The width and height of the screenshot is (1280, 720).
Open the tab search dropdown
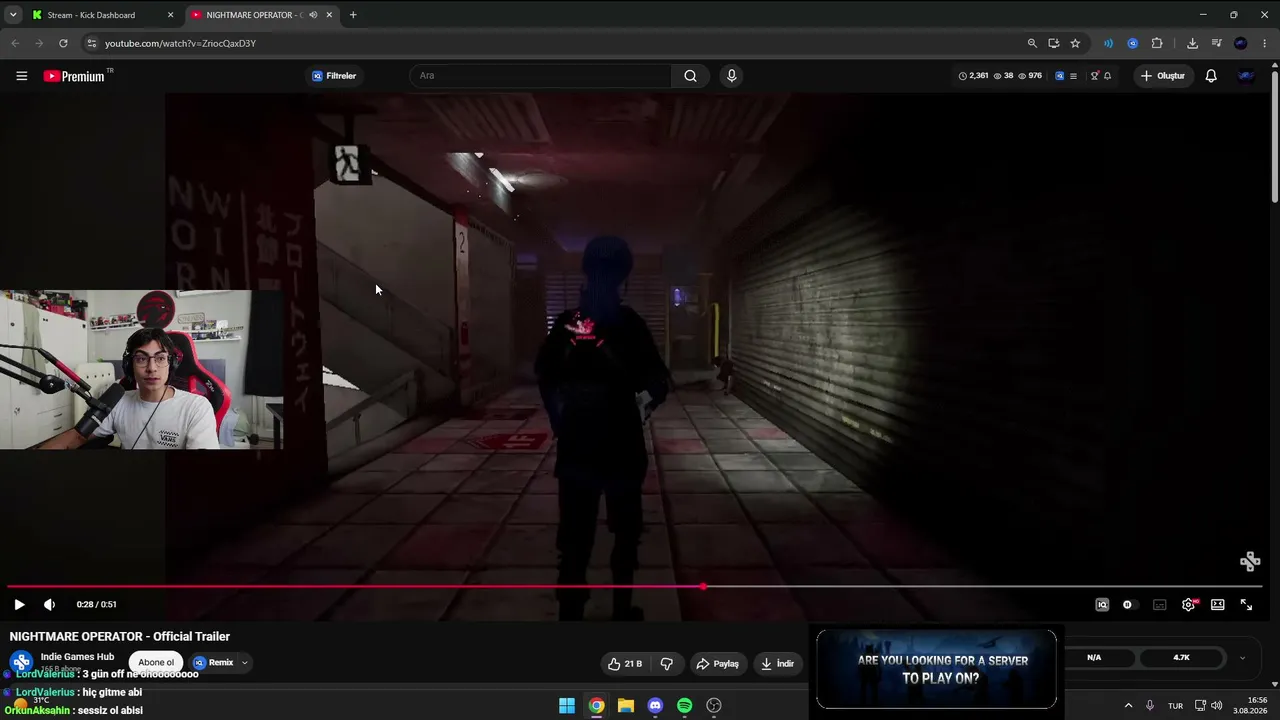(13, 15)
